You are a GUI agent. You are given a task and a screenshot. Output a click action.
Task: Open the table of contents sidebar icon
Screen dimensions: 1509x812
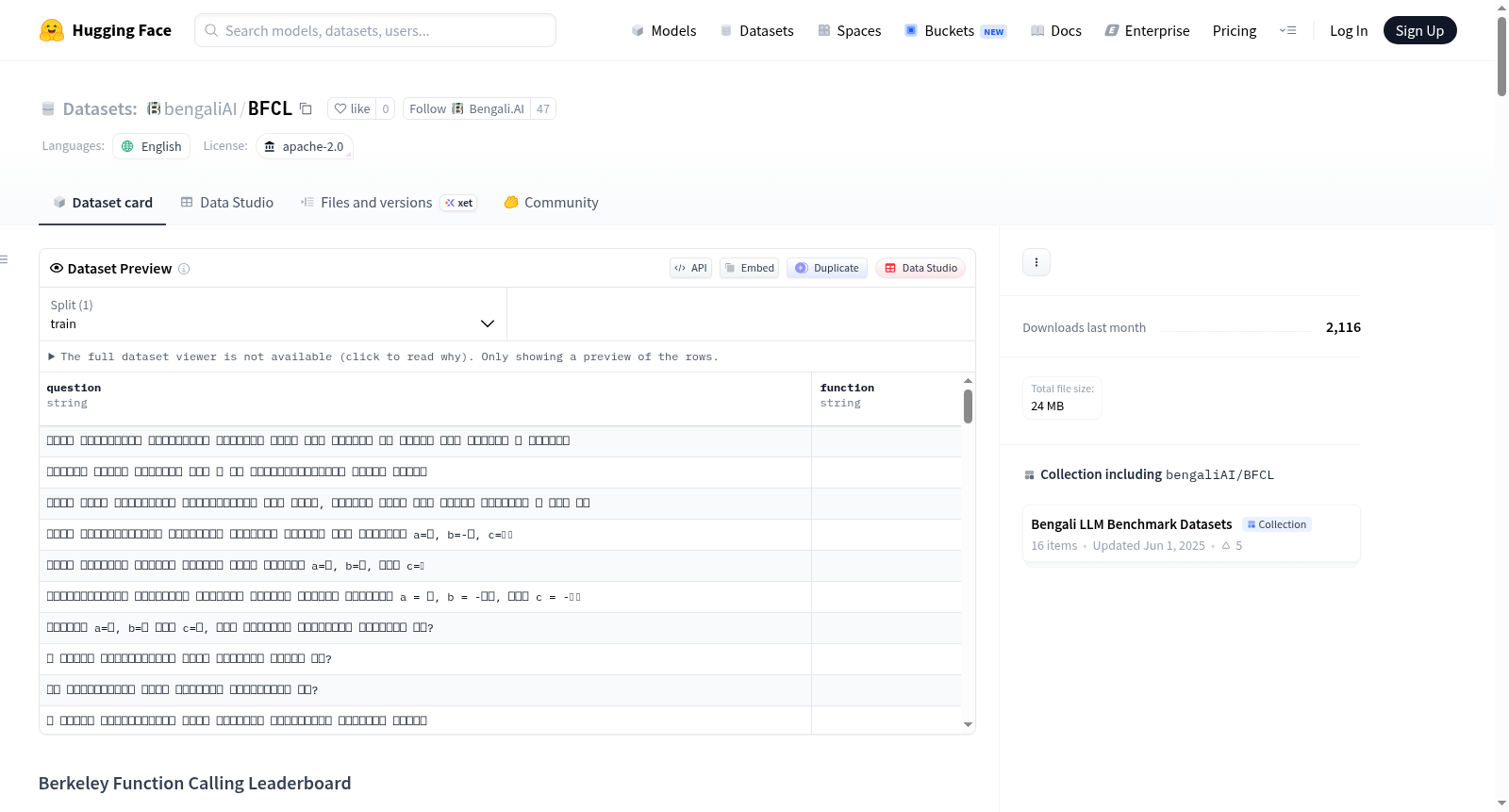4,259
